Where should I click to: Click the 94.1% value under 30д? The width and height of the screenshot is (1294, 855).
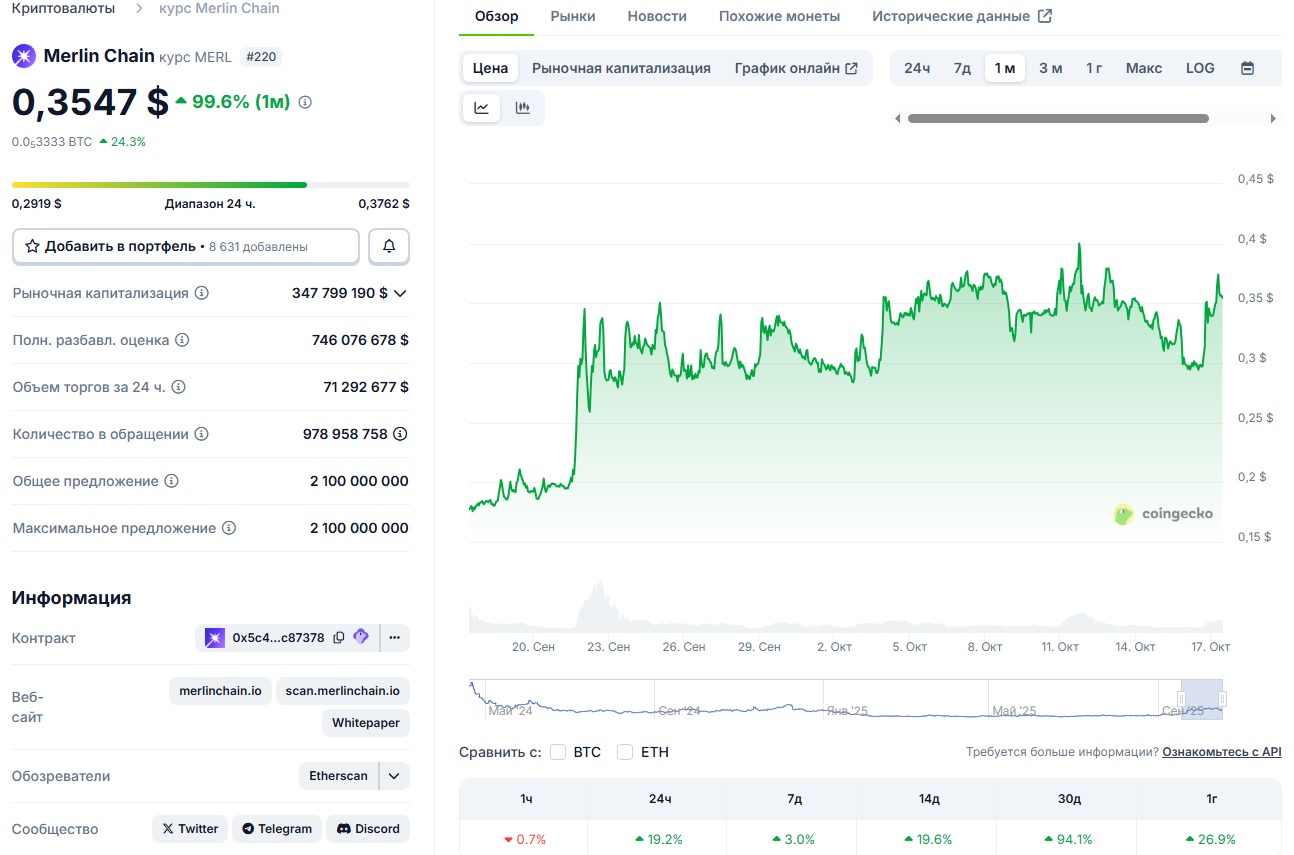click(x=1069, y=840)
